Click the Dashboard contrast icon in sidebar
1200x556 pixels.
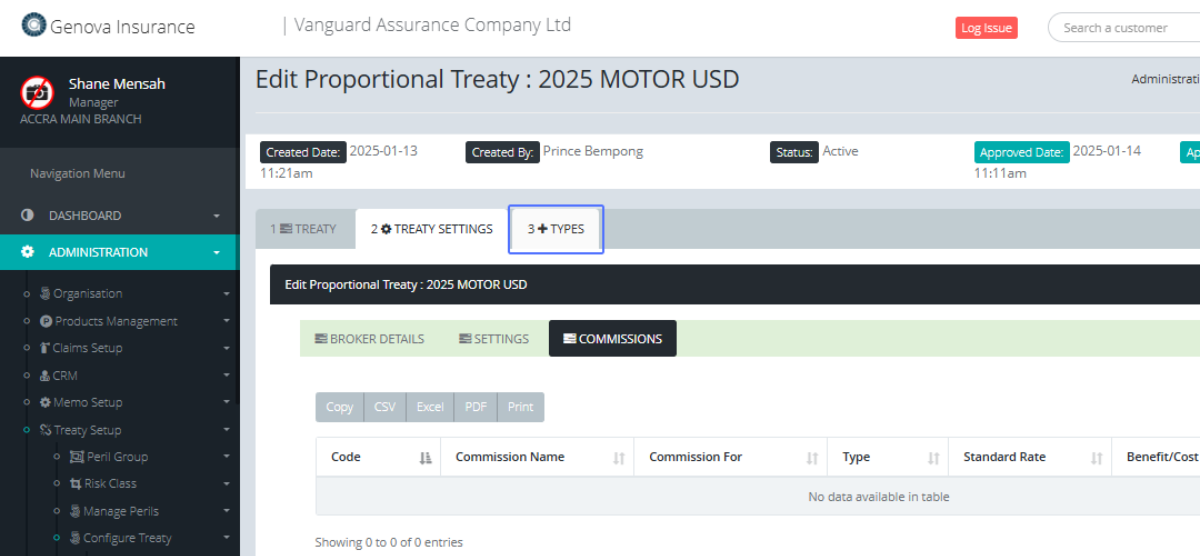tap(27, 216)
